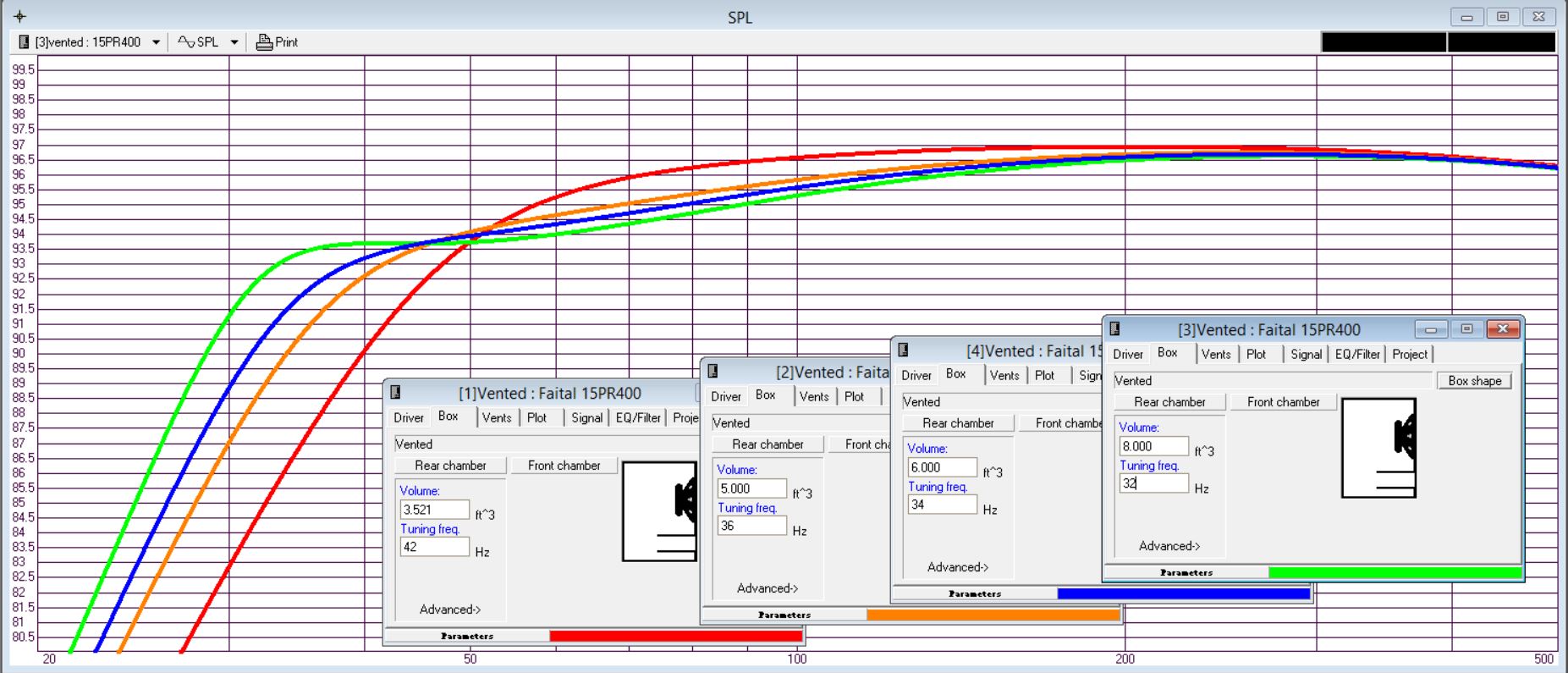Click the enclosure diagram in [1]Vented window
The width and height of the screenshot is (1568, 673).
coord(659,511)
